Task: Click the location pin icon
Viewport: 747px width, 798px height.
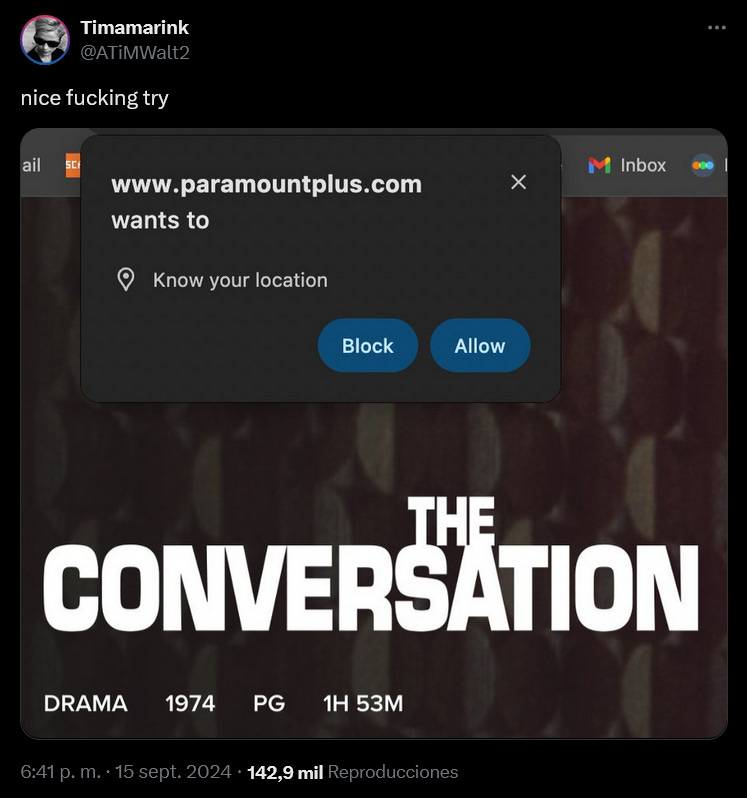Action: pyautogui.click(x=126, y=279)
